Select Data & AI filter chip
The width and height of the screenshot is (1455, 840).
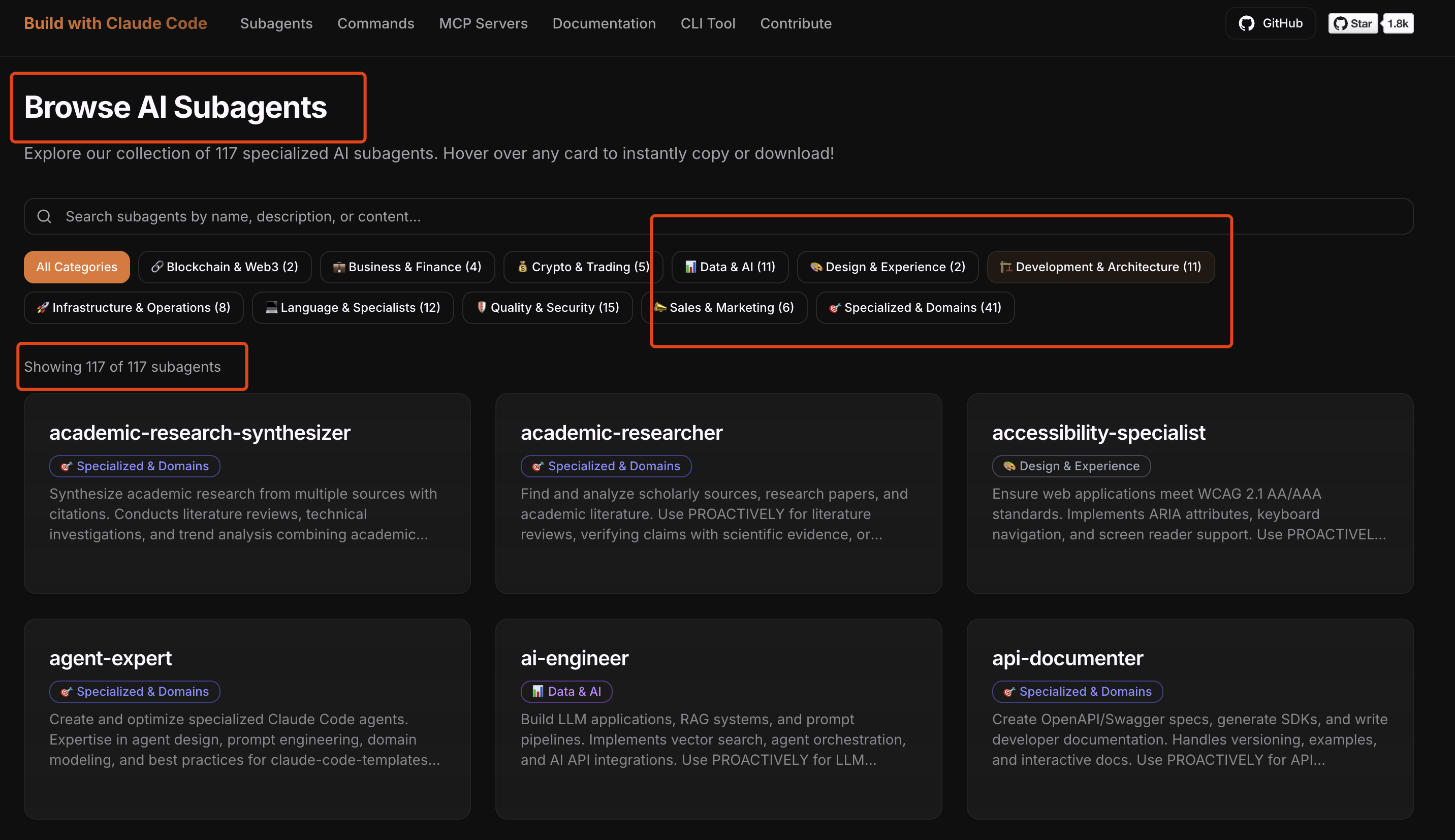[x=729, y=267]
